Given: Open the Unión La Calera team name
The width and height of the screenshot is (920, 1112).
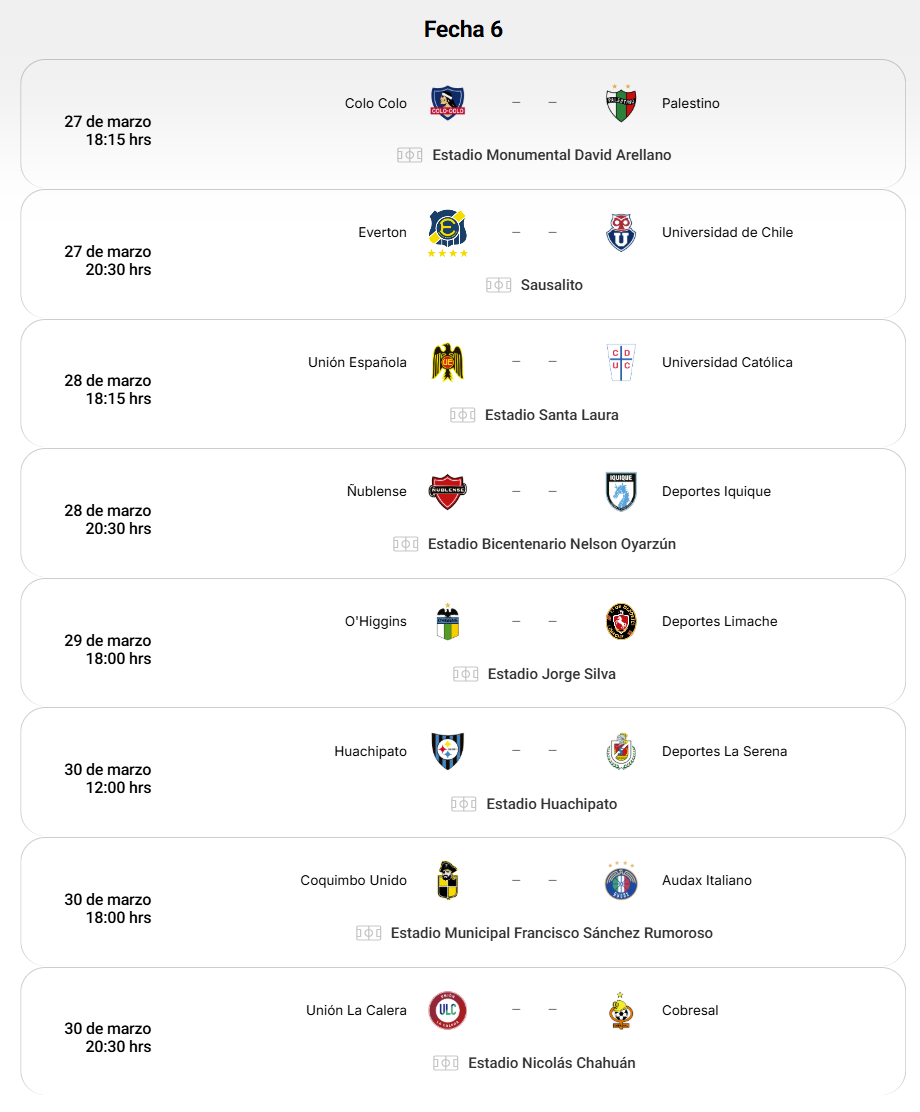Looking at the screenshot, I should coord(356,1010).
